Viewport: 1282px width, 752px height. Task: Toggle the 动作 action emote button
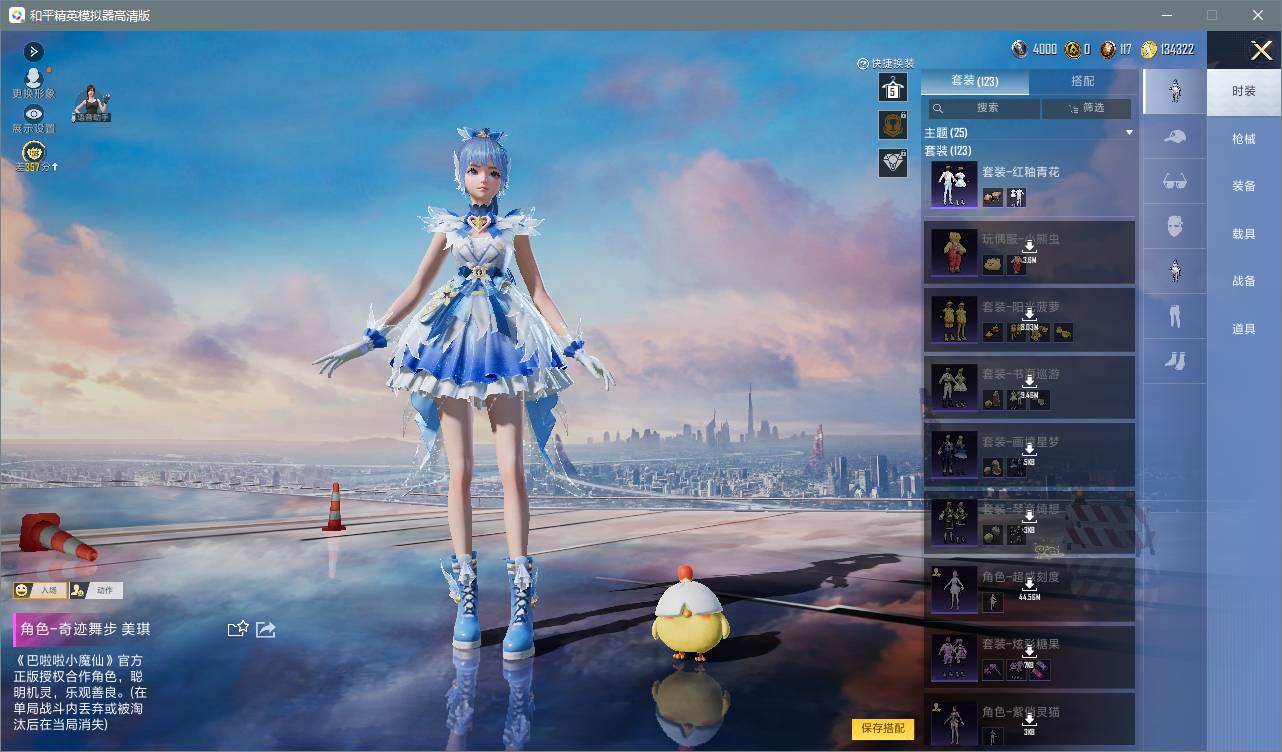click(98, 590)
